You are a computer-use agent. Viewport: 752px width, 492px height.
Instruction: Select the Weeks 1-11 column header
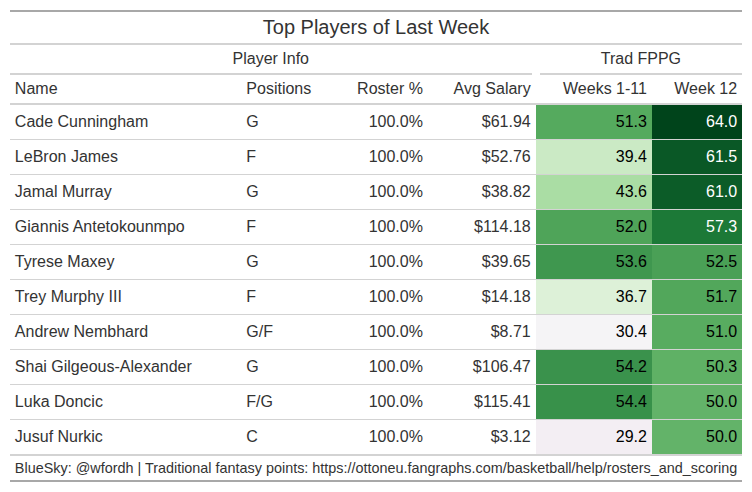point(605,89)
